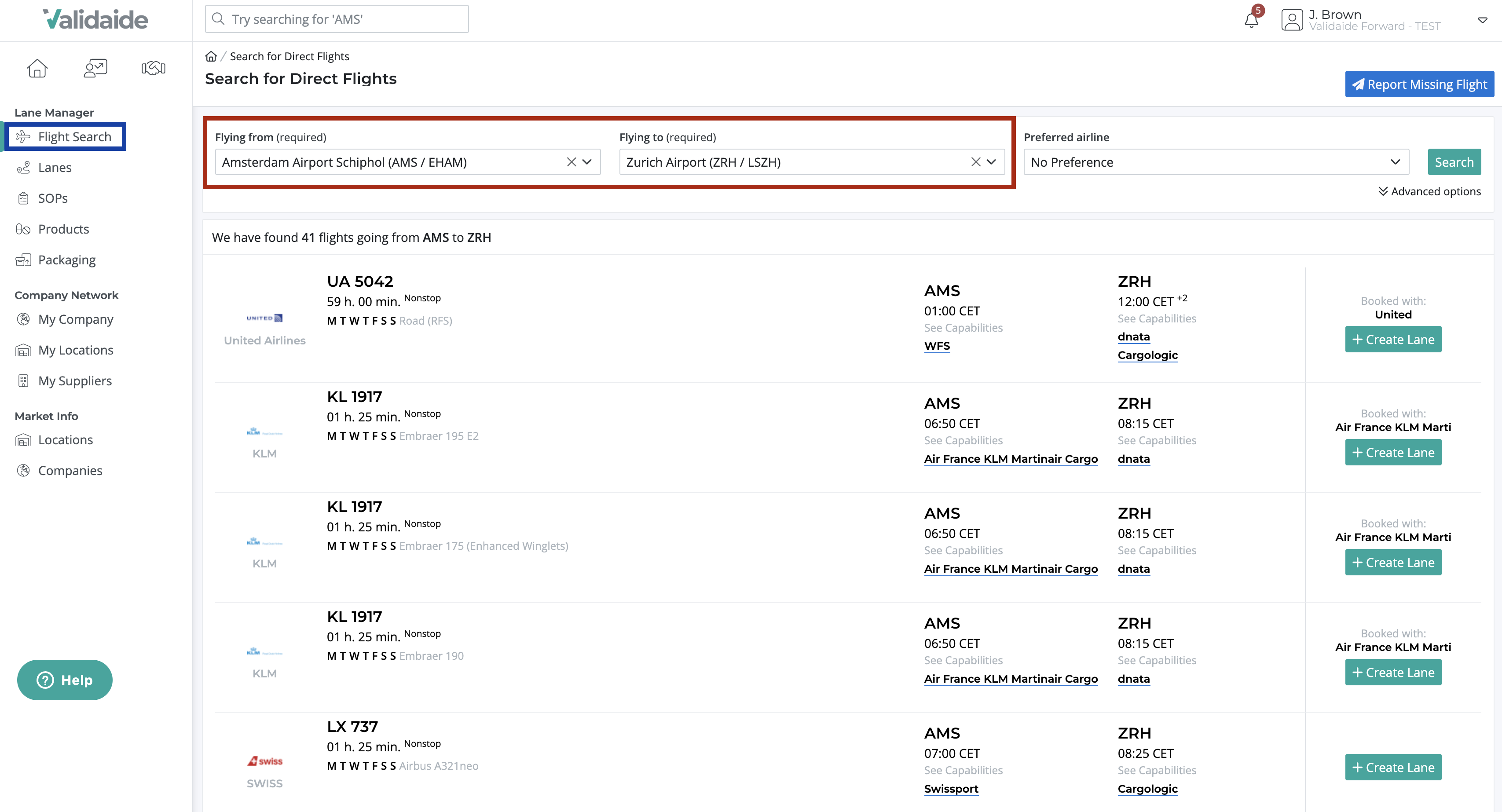
Task: Go to Lanes in the sidebar
Action: pos(55,167)
